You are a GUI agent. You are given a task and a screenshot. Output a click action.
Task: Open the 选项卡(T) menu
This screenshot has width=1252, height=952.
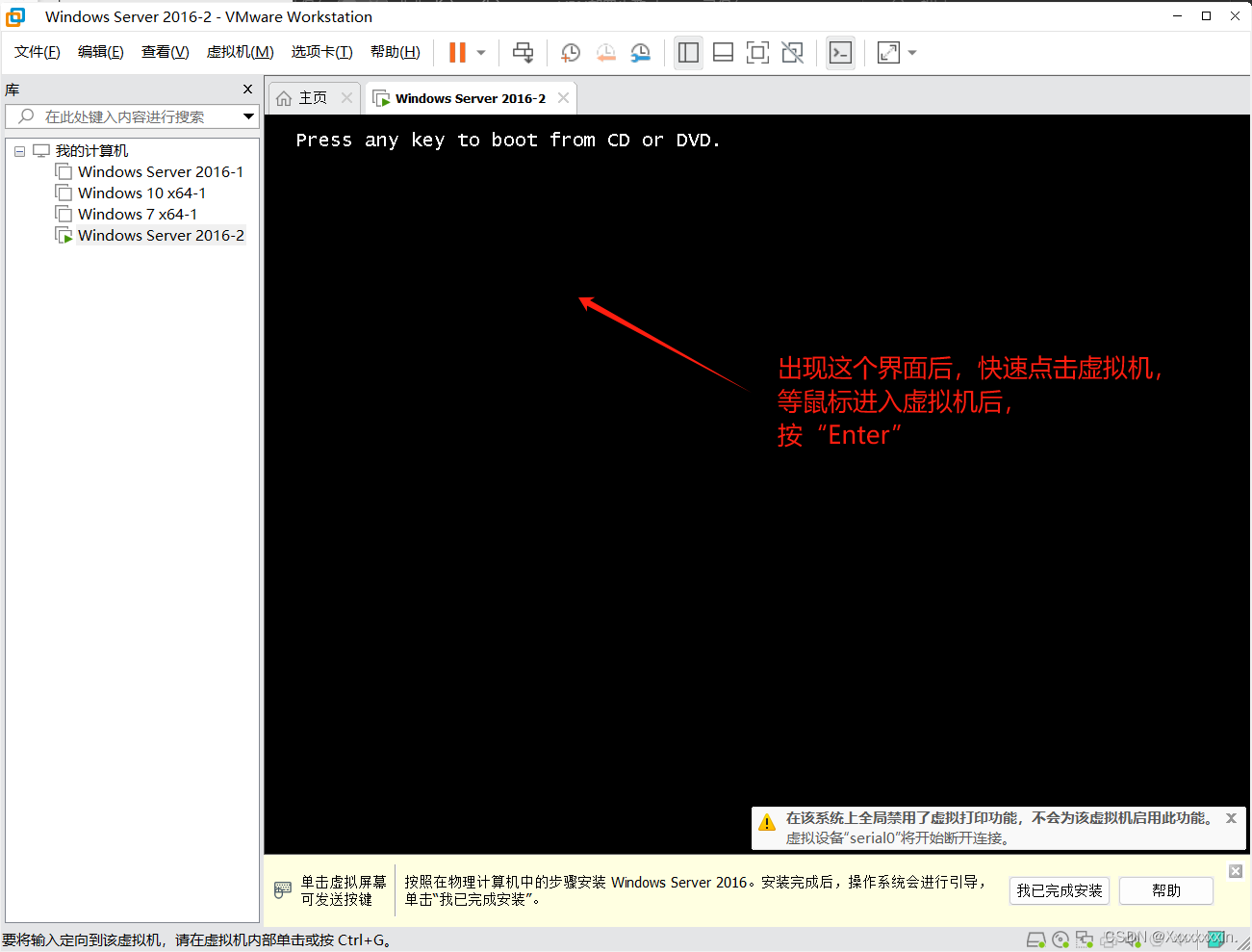coord(322,52)
